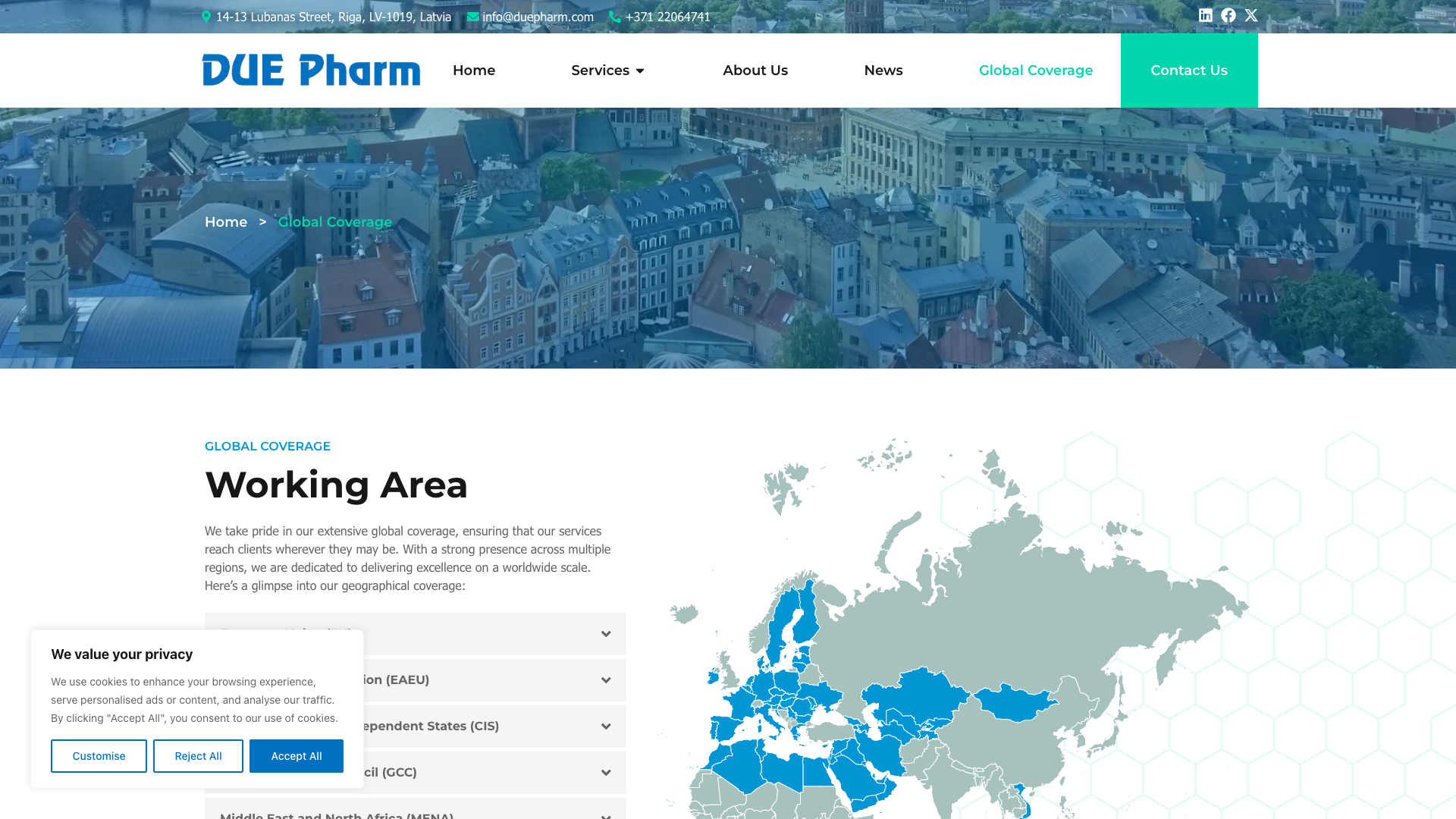
Task: Expand the EAEU accordion chevron
Action: coord(606,680)
